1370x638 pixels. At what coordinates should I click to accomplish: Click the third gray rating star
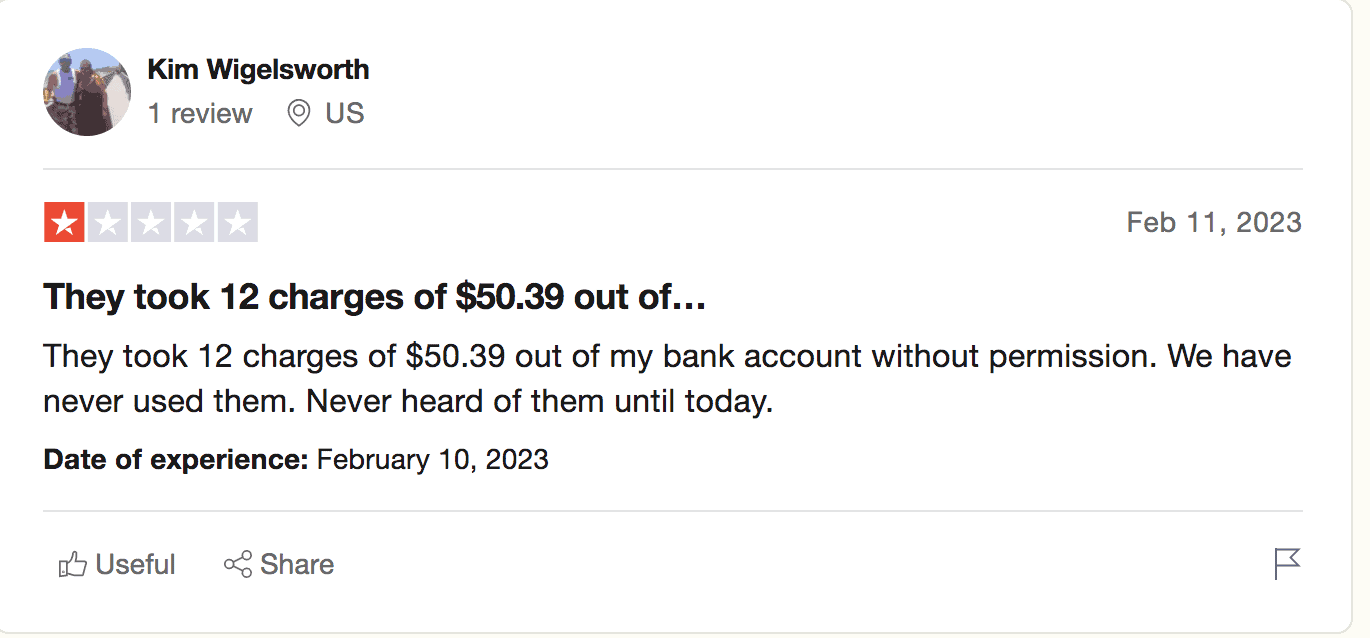tap(151, 222)
